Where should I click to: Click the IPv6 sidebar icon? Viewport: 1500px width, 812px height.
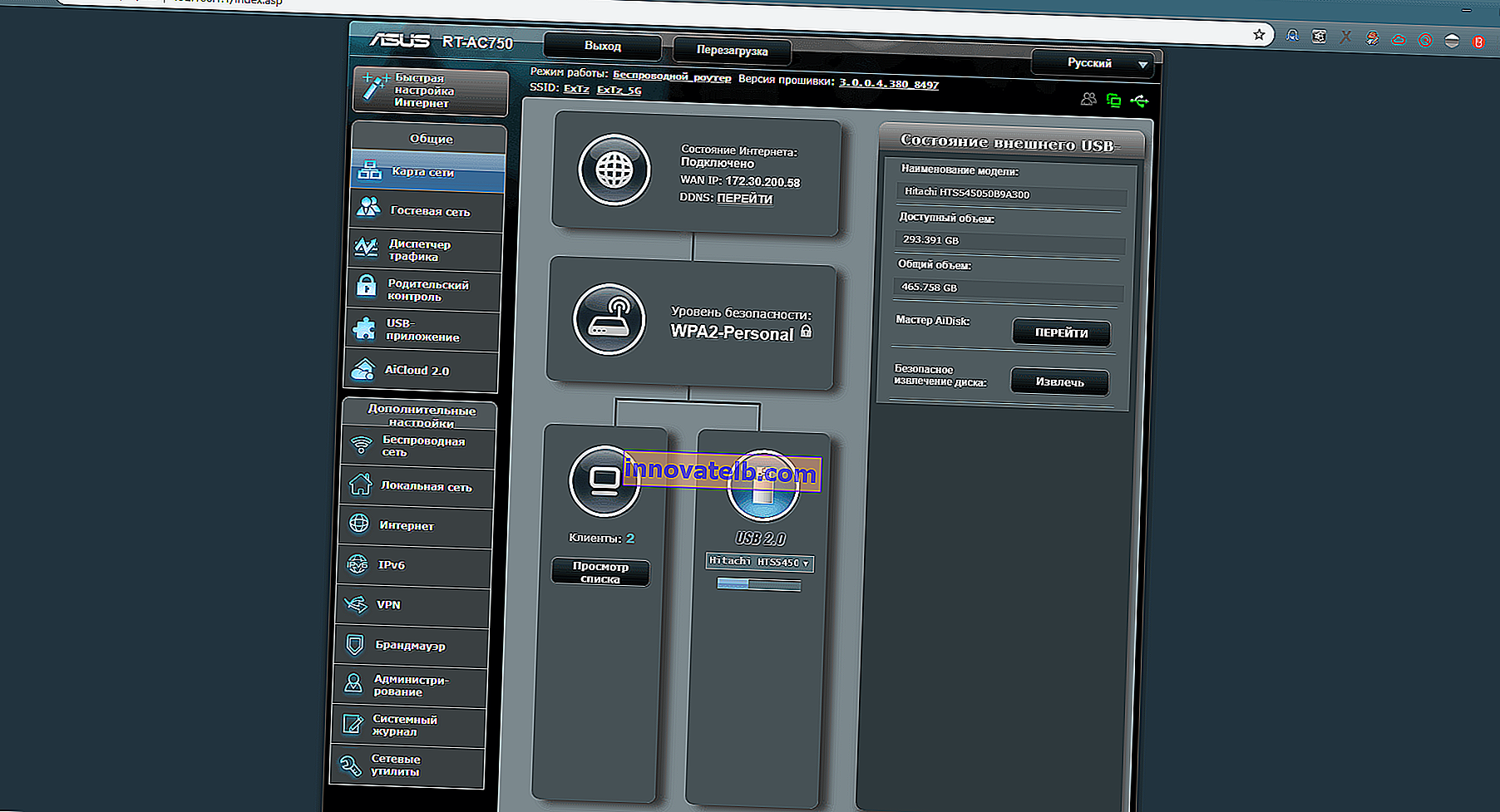[358, 564]
